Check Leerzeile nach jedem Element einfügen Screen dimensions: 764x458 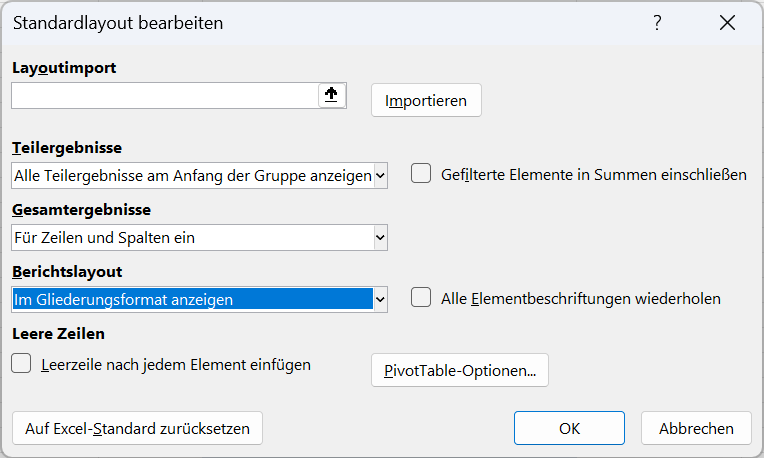tap(21, 363)
